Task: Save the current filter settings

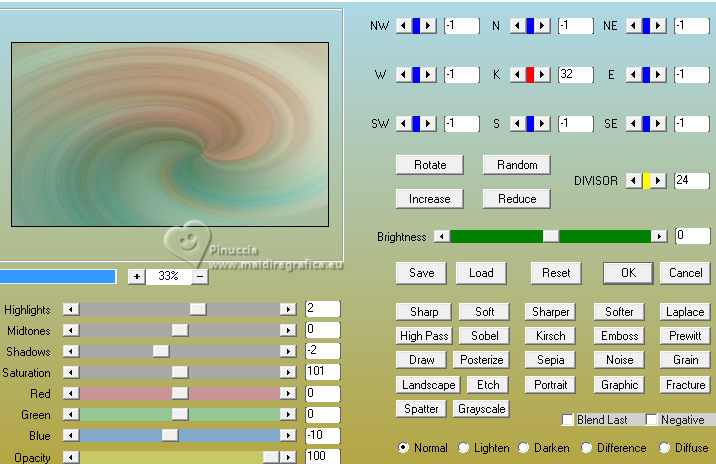Action: [x=421, y=273]
